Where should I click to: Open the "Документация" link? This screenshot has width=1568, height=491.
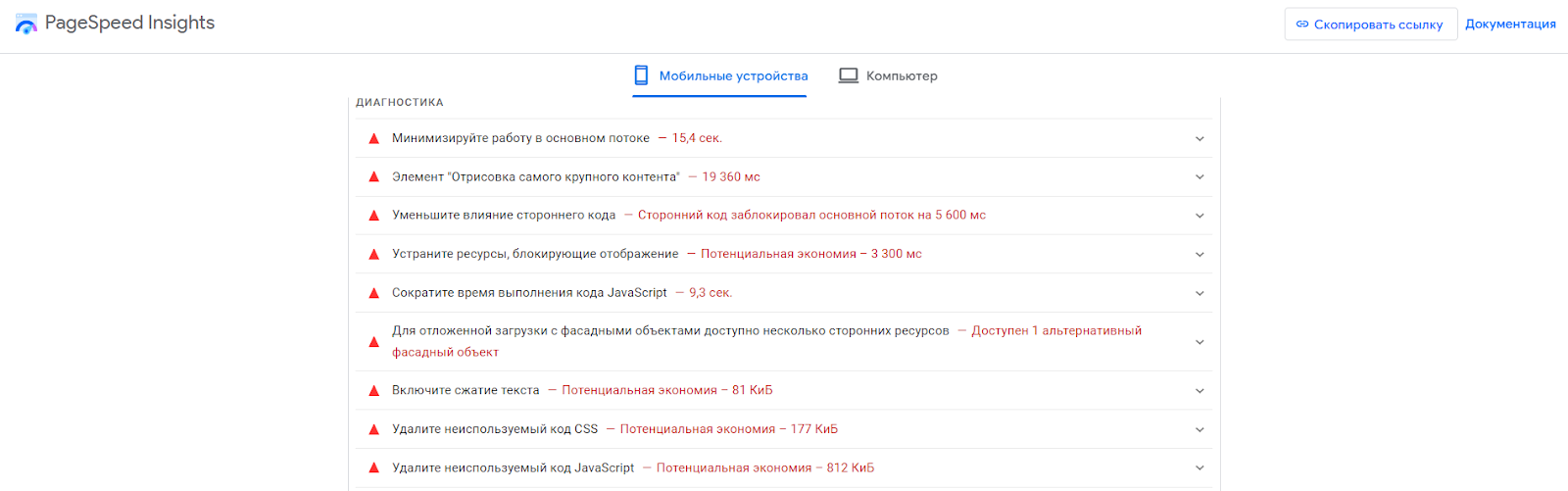(1510, 24)
